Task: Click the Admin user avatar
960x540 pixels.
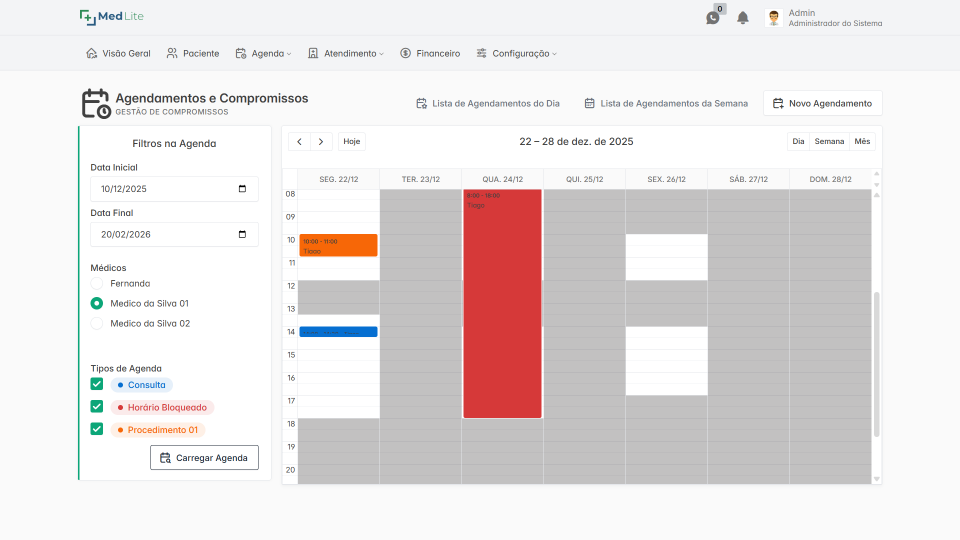Action: pyautogui.click(x=774, y=18)
